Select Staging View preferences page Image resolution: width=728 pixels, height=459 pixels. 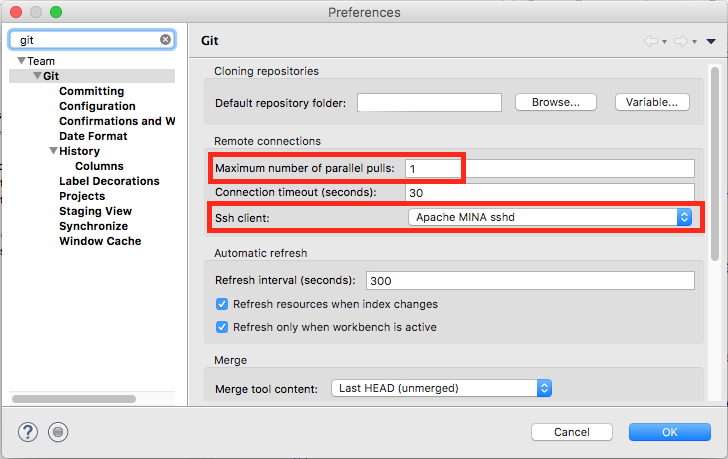(95, 211)
